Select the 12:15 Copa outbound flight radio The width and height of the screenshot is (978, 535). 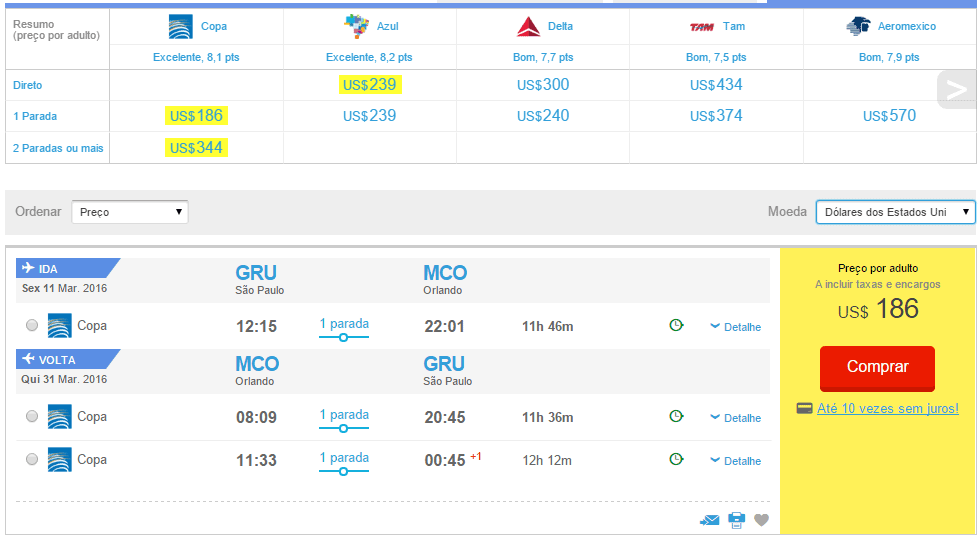32,325
